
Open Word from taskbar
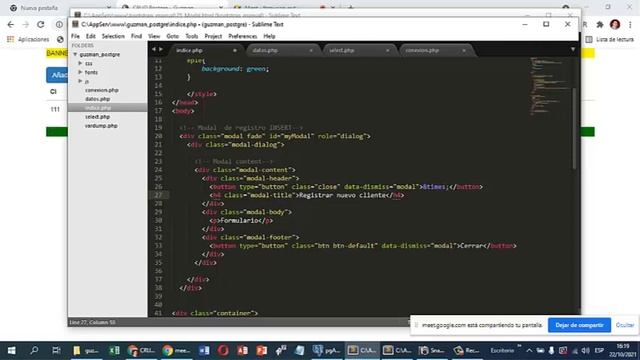tap(204, 350)
